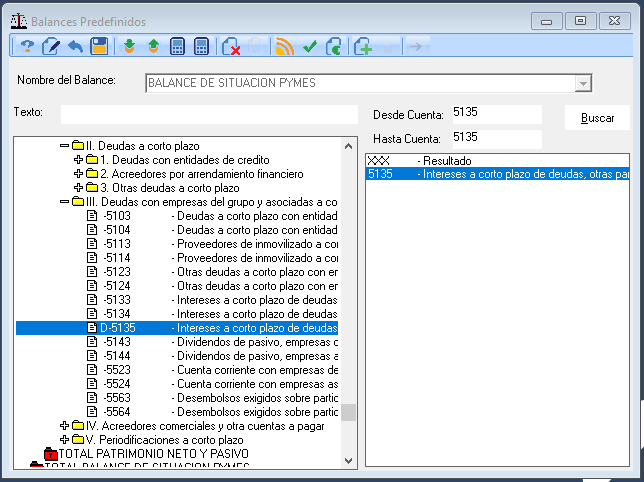Select the XXX - Resultado list entry
Image resolution: width=644 pixels, height=482 pixels.
(497, 161)
